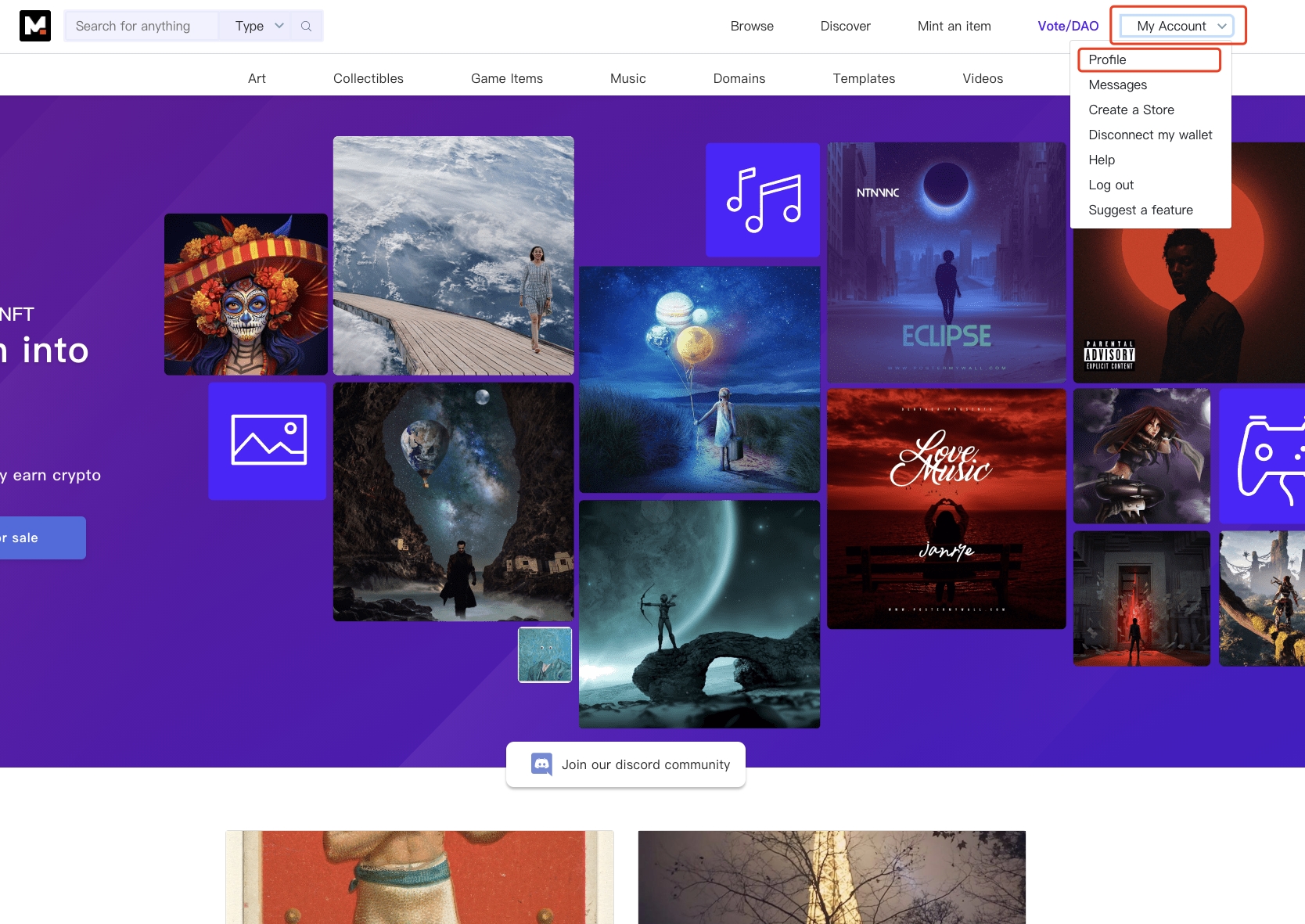Open the Collectibles category
Image resolution: width=1305 pixels, height=924 pixels.
(368, 78)
